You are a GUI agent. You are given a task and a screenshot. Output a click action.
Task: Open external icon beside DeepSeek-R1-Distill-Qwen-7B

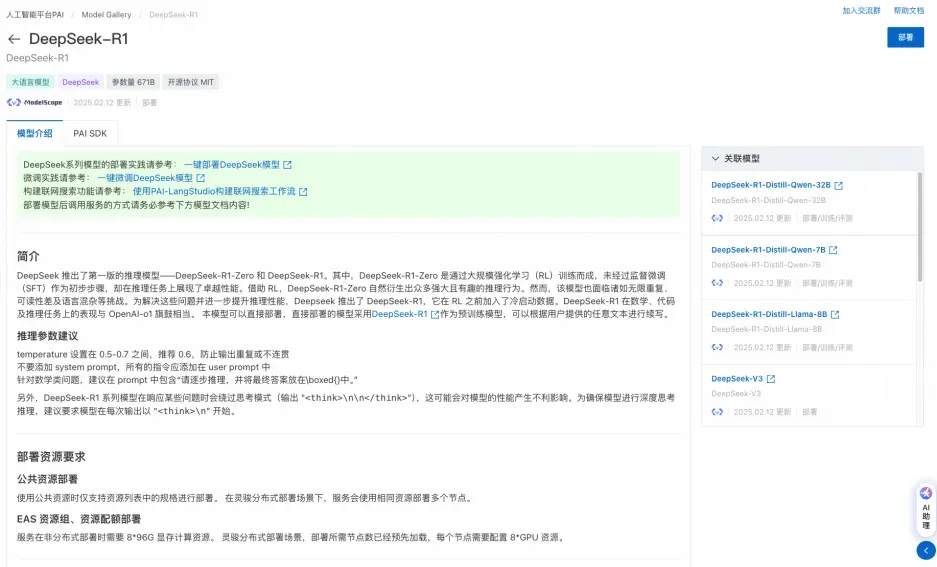coord(833,250)
